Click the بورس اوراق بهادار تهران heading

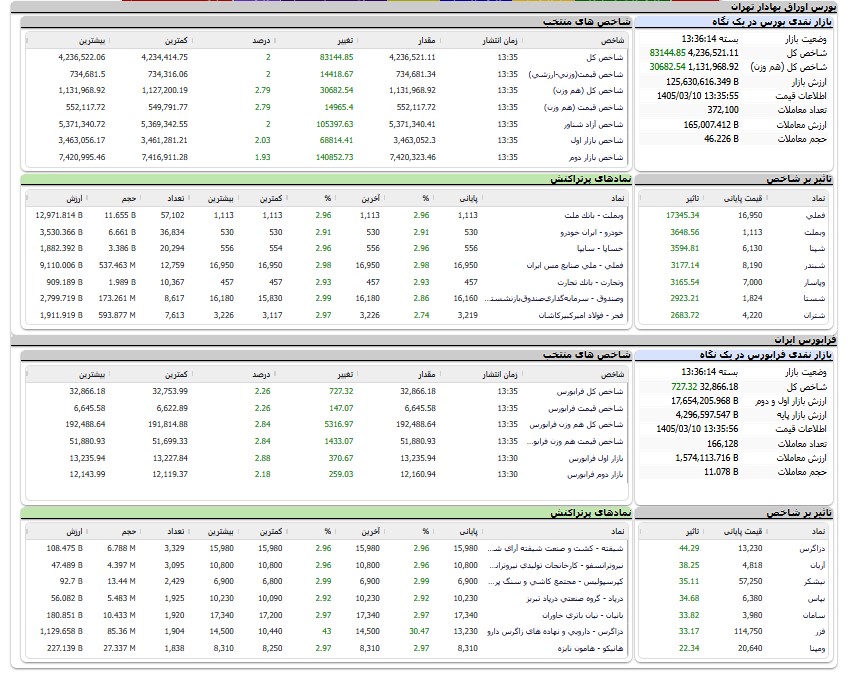click(783, 7)
